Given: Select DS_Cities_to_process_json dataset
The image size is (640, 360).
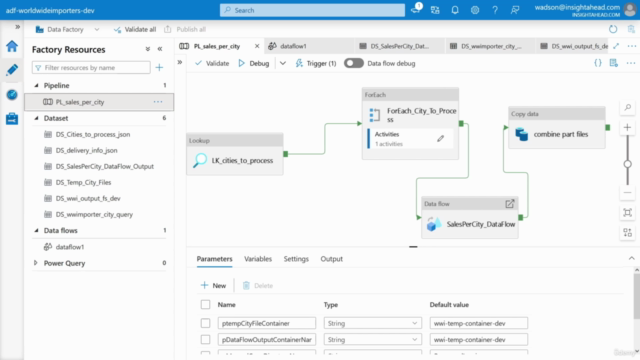Looking at the screenshot, I should [x=93, y=134].
